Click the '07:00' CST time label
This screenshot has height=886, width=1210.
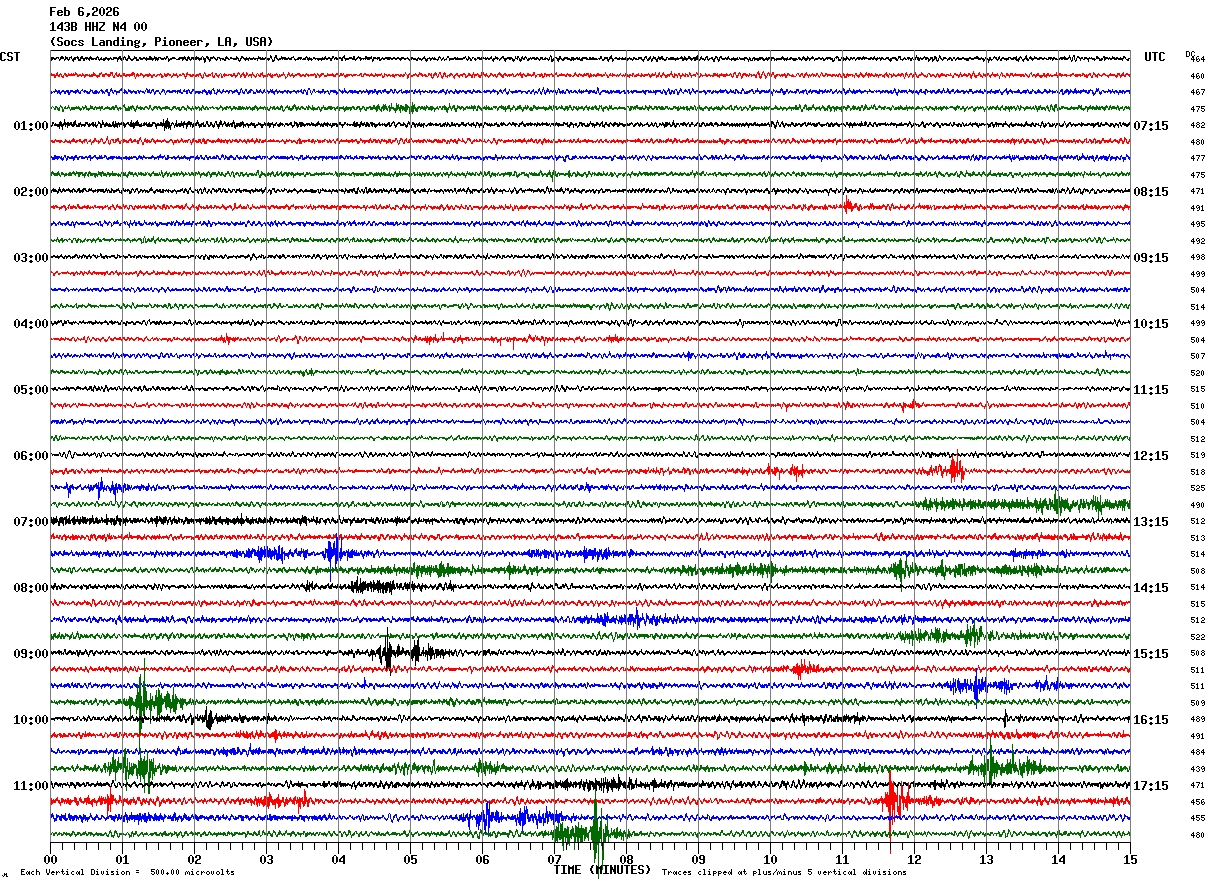(x=30, y=522)
